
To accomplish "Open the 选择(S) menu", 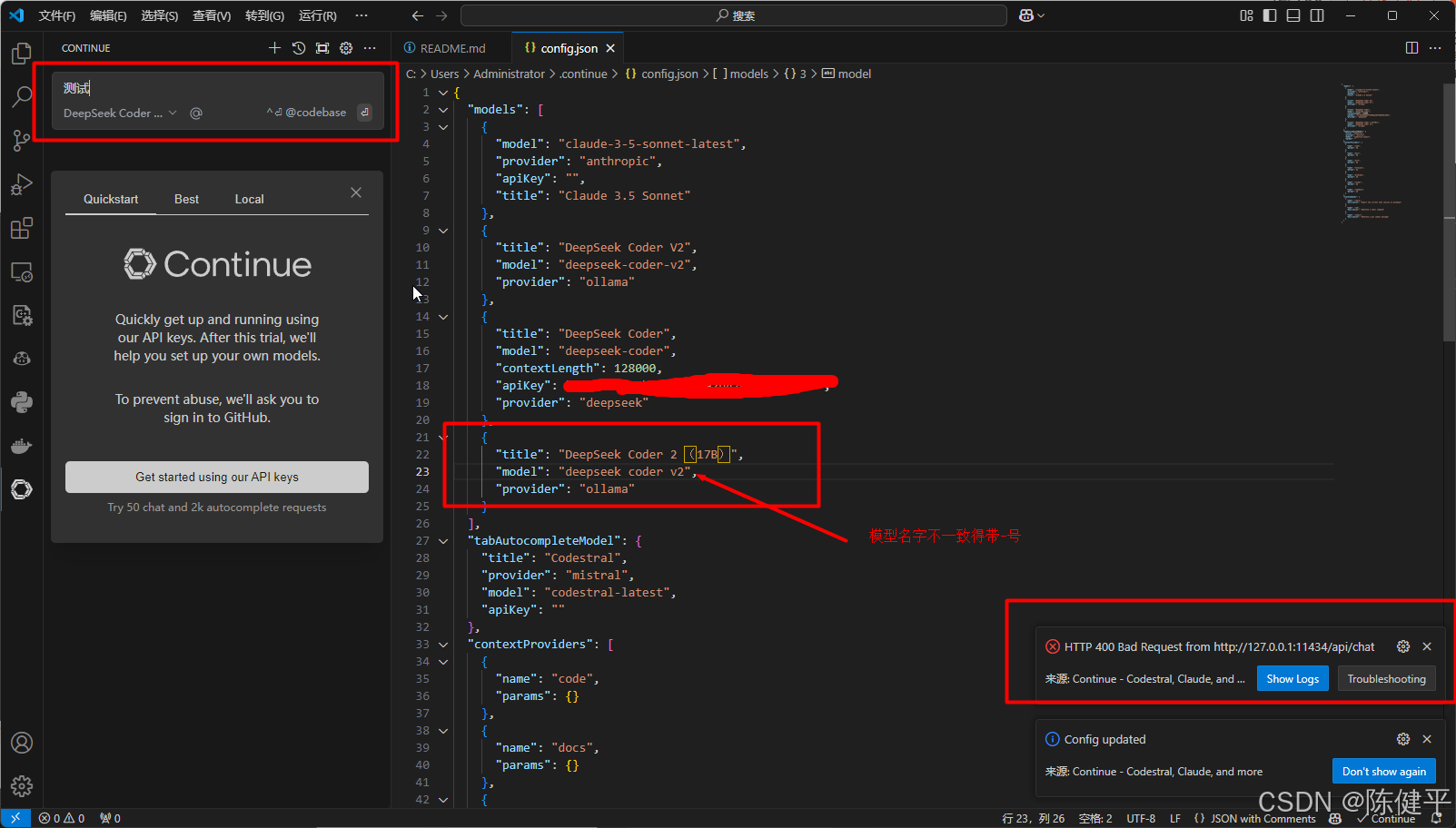I will tap(160, 15).
